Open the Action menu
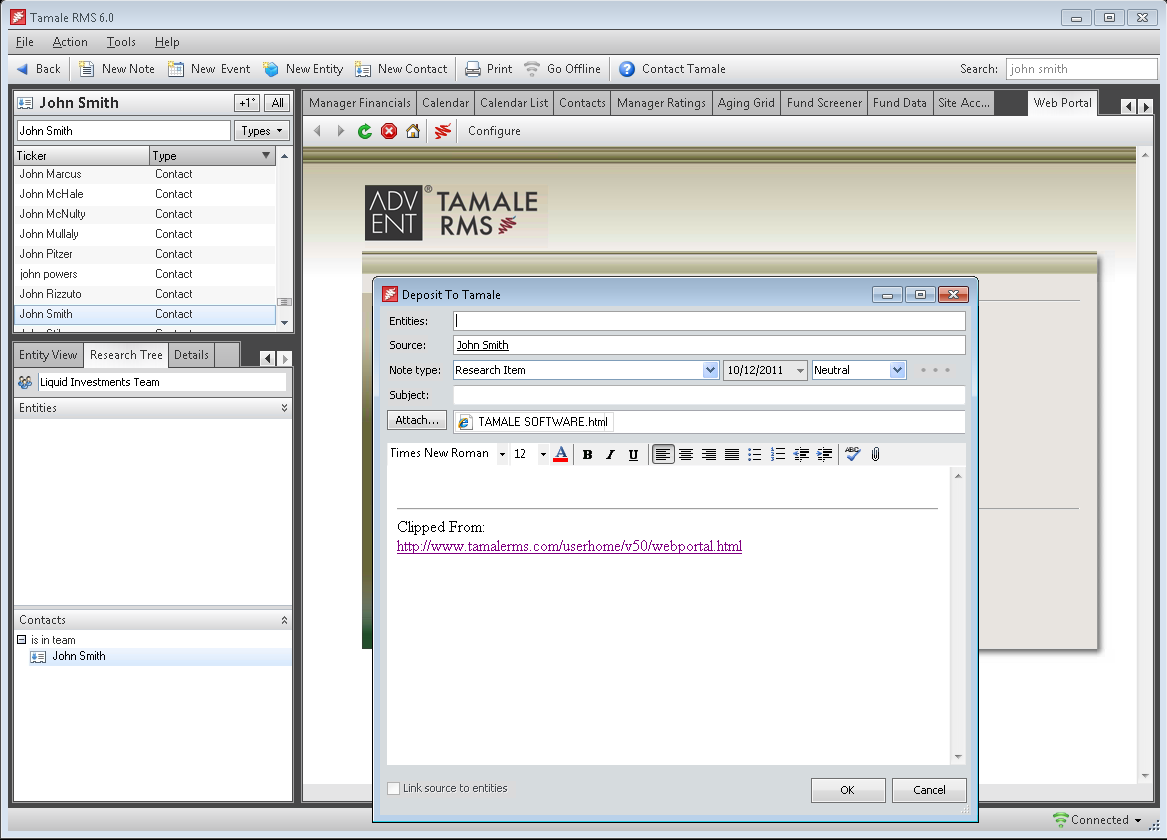 [x=70, y=42]
